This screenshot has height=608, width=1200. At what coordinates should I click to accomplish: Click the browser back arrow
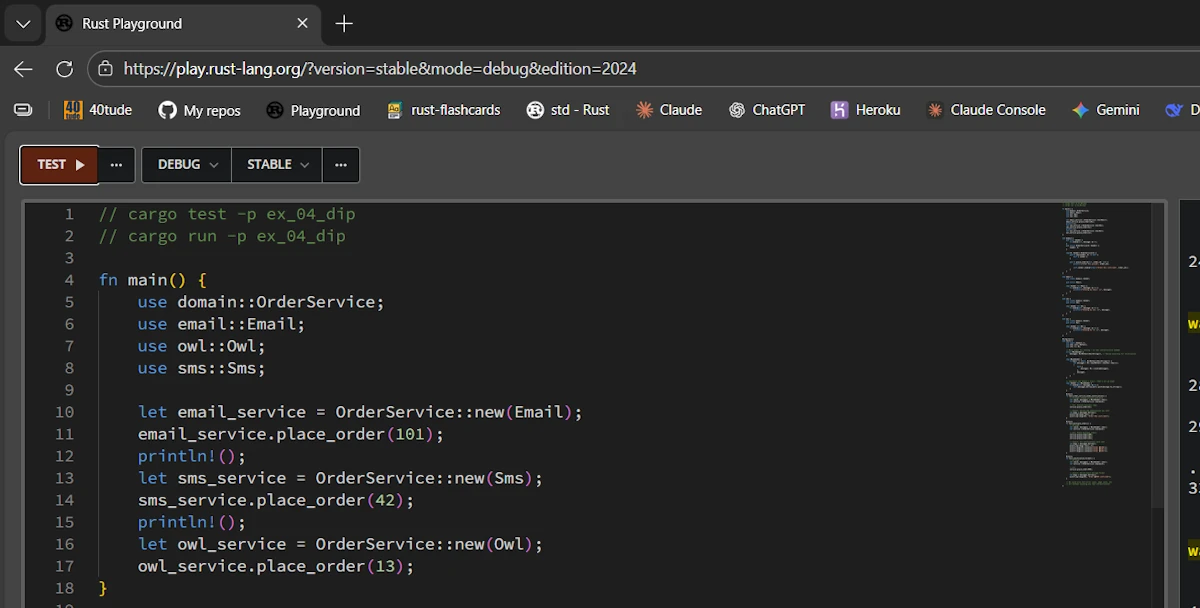[x=23, y=69]
